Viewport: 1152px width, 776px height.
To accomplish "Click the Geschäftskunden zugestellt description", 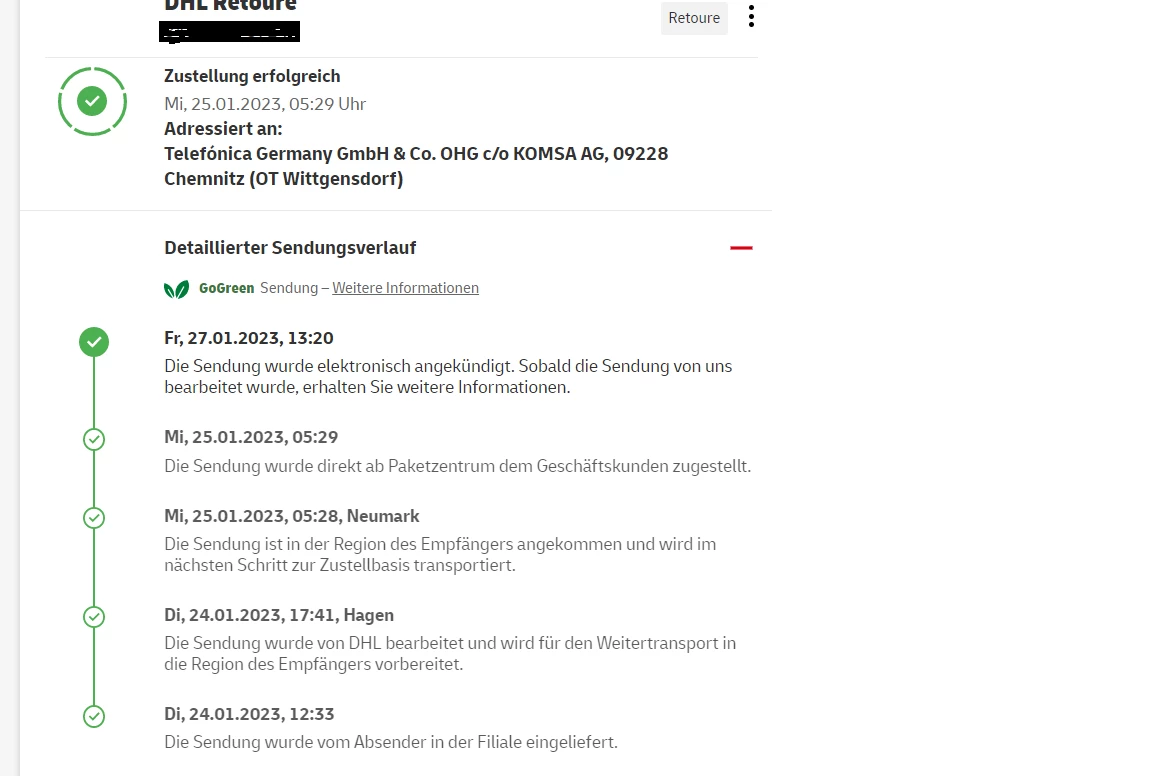I will coord(458,466).
